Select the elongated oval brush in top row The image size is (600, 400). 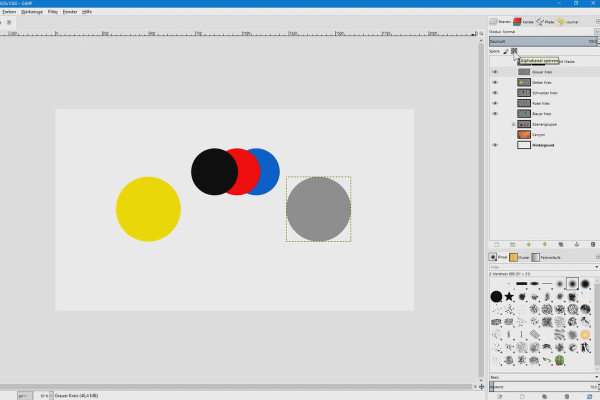click(534, 284)
